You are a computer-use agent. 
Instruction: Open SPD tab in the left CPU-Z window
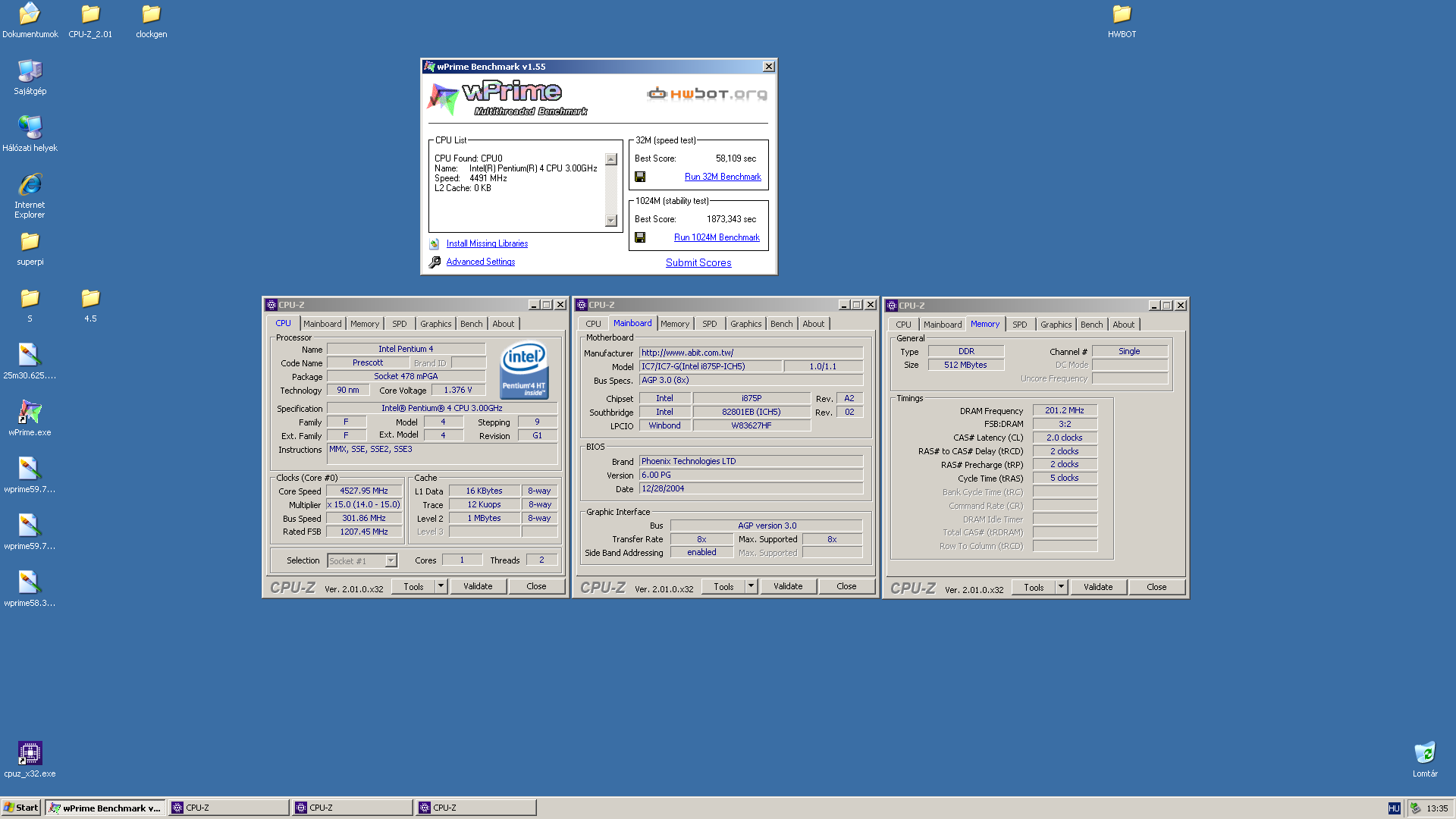[400, 324]
